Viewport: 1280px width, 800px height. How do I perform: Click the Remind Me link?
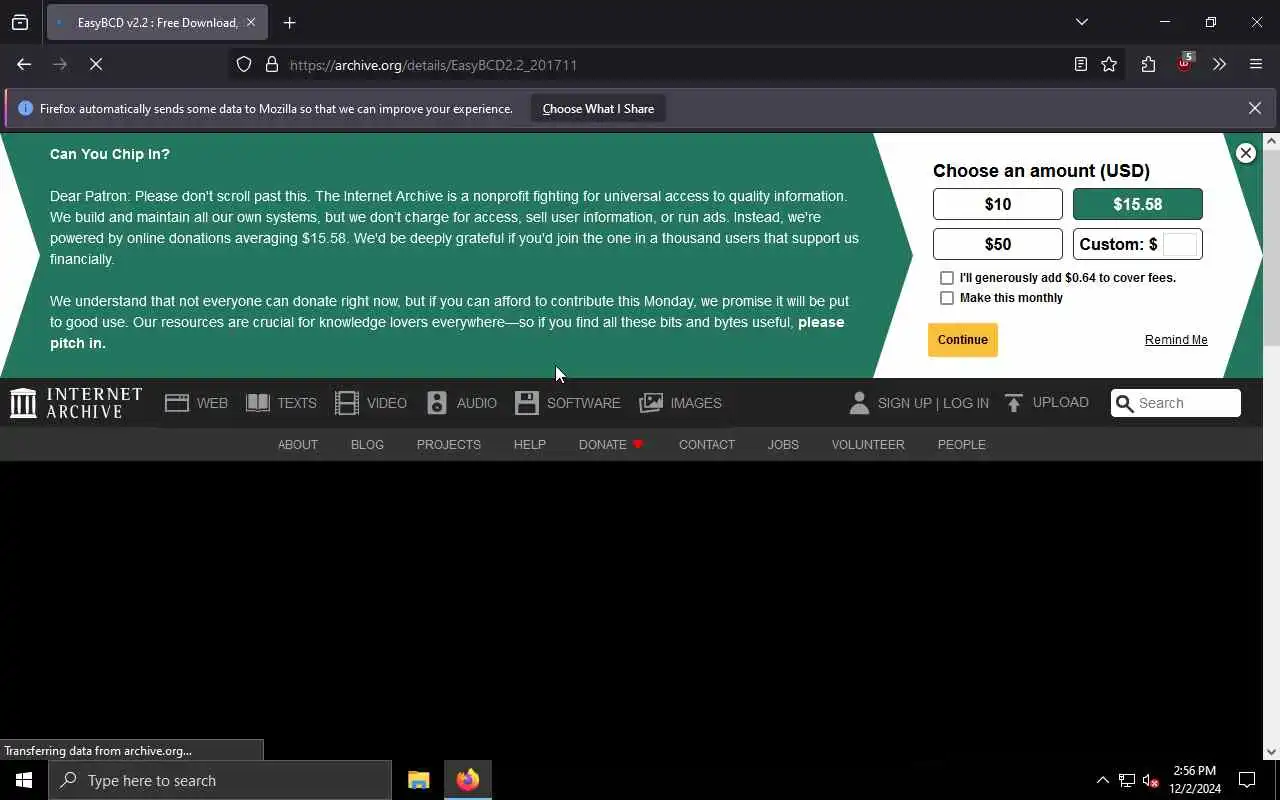(1176, 340)
